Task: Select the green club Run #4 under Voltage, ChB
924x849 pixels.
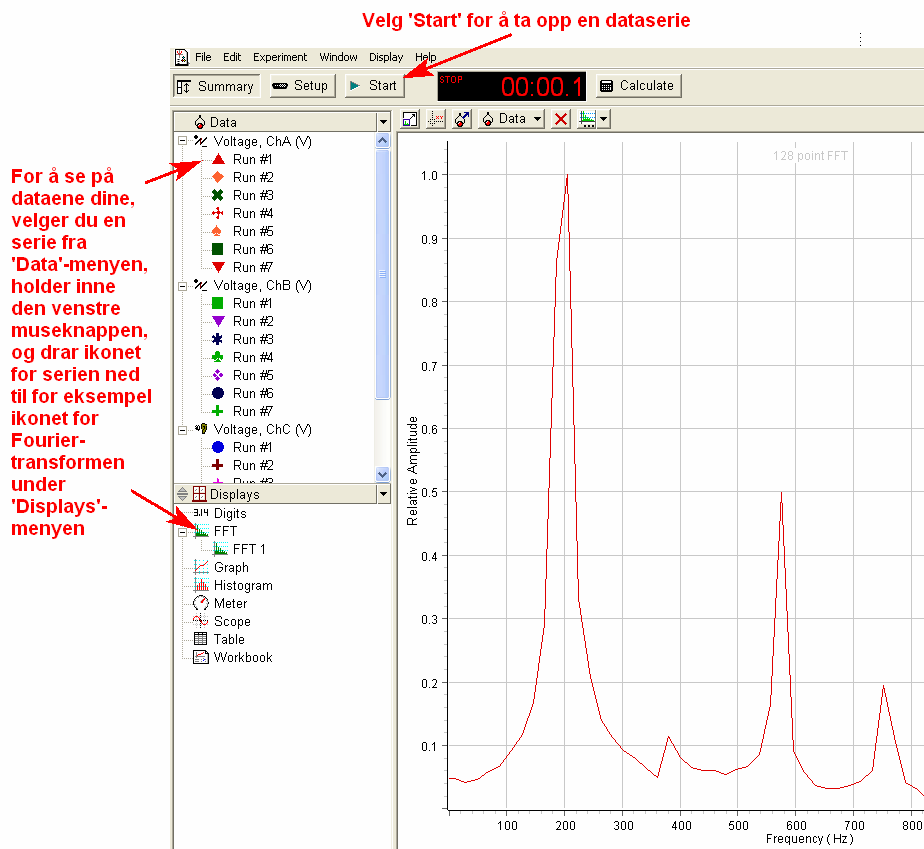Action: pos(243,358)
